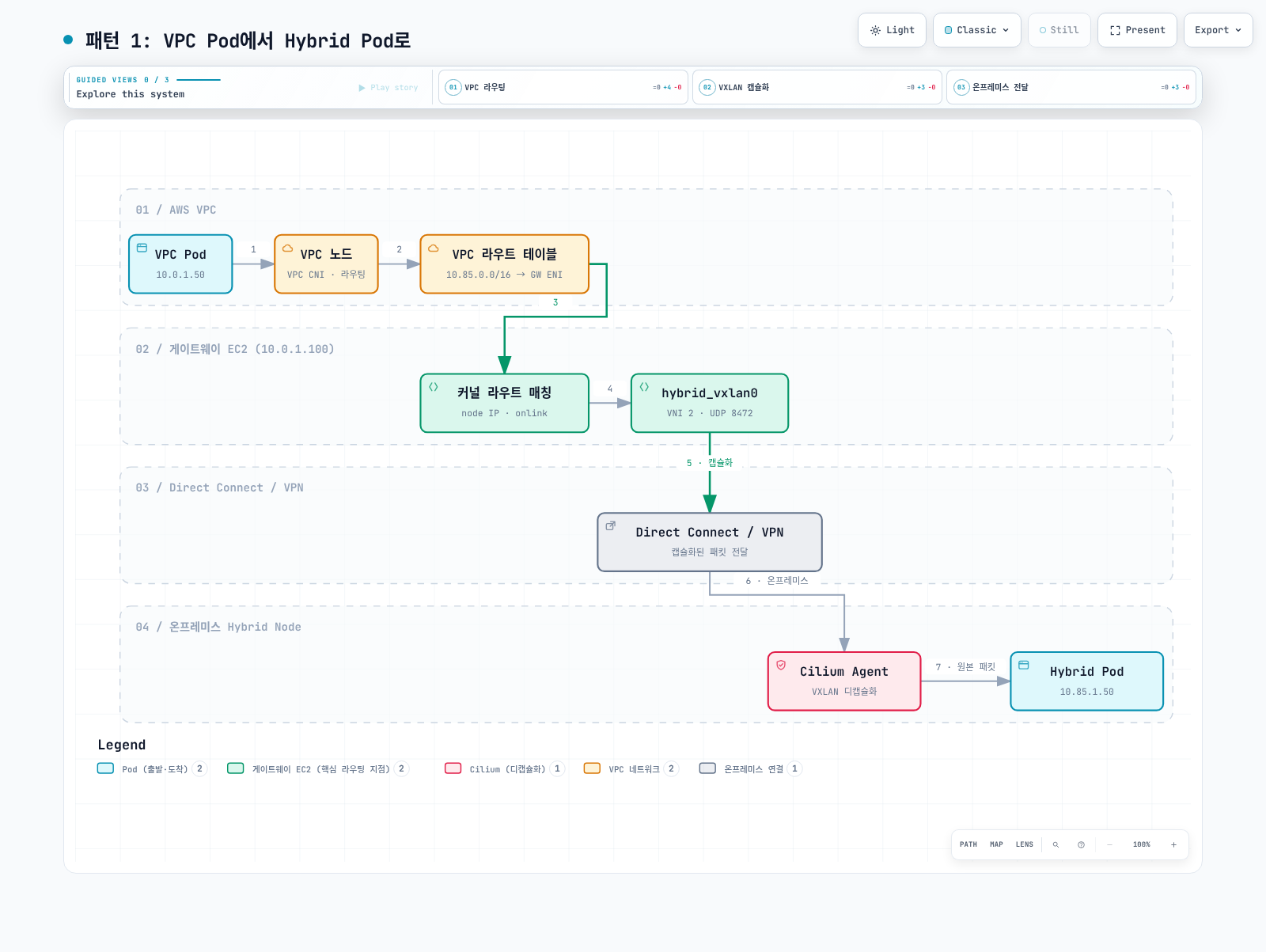Click the window icon on Hybrid Pod

tap(1024, 665)
